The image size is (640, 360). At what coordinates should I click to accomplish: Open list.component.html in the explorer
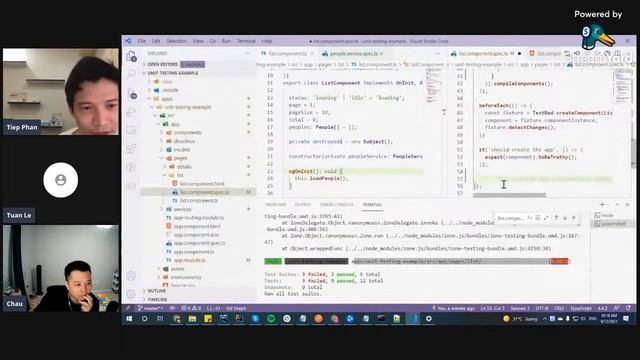coord(202,184)
